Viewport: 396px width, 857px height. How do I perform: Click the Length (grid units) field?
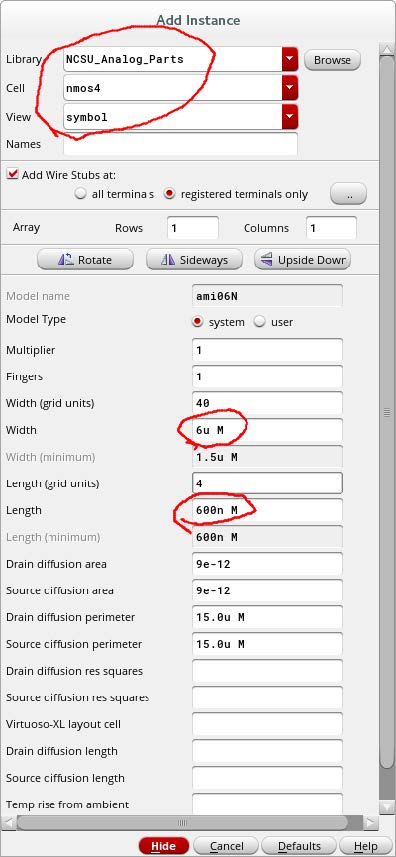click(x=268, y=483)
